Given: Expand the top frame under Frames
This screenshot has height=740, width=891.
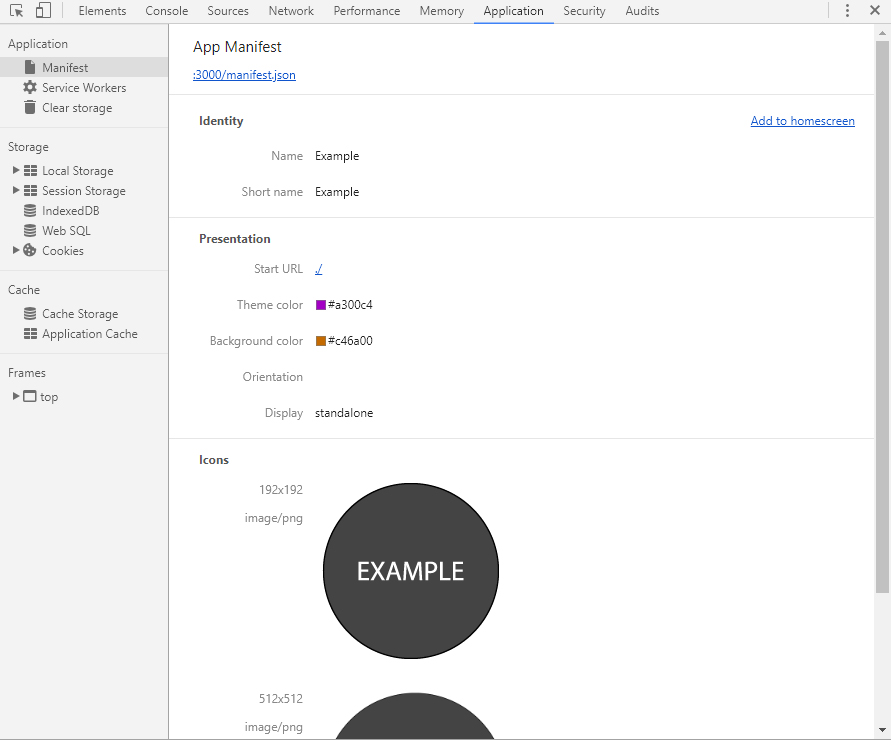Looking at the screenshot, I should click(x=16, y=396).
